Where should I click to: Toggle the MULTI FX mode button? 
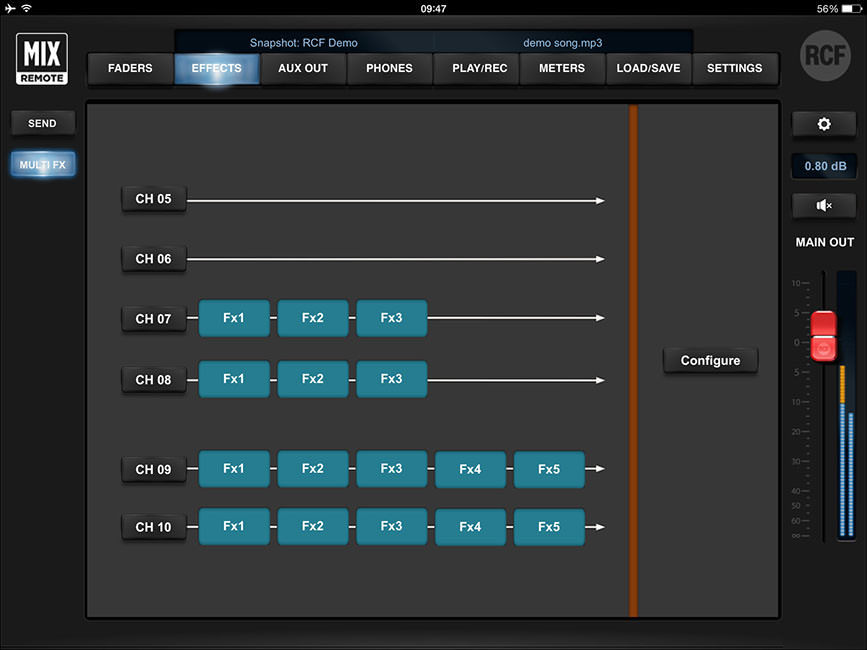42,165
